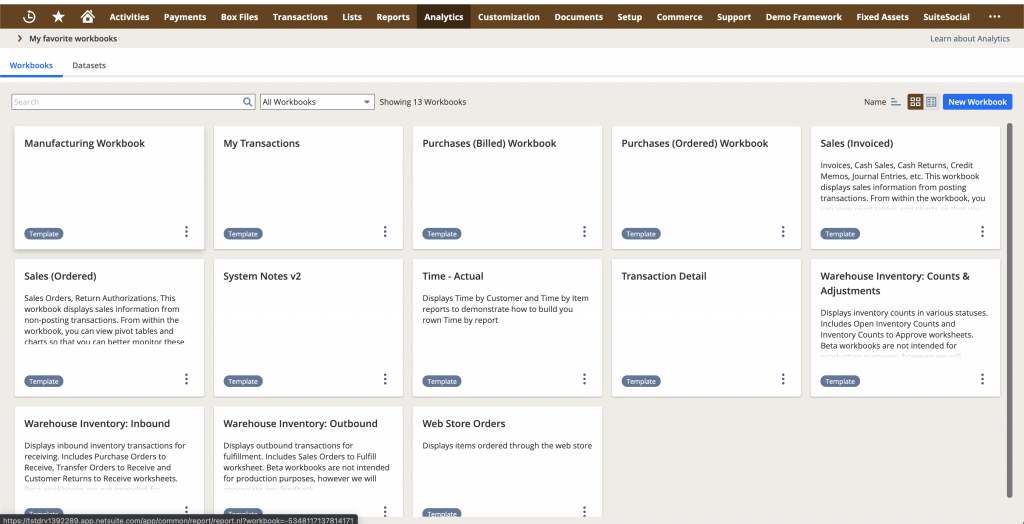Viewport: 1024px width, 524px height.
Task: Open Purchases (Ordered) Workbook options menu
Action: [x=784, y=231]
